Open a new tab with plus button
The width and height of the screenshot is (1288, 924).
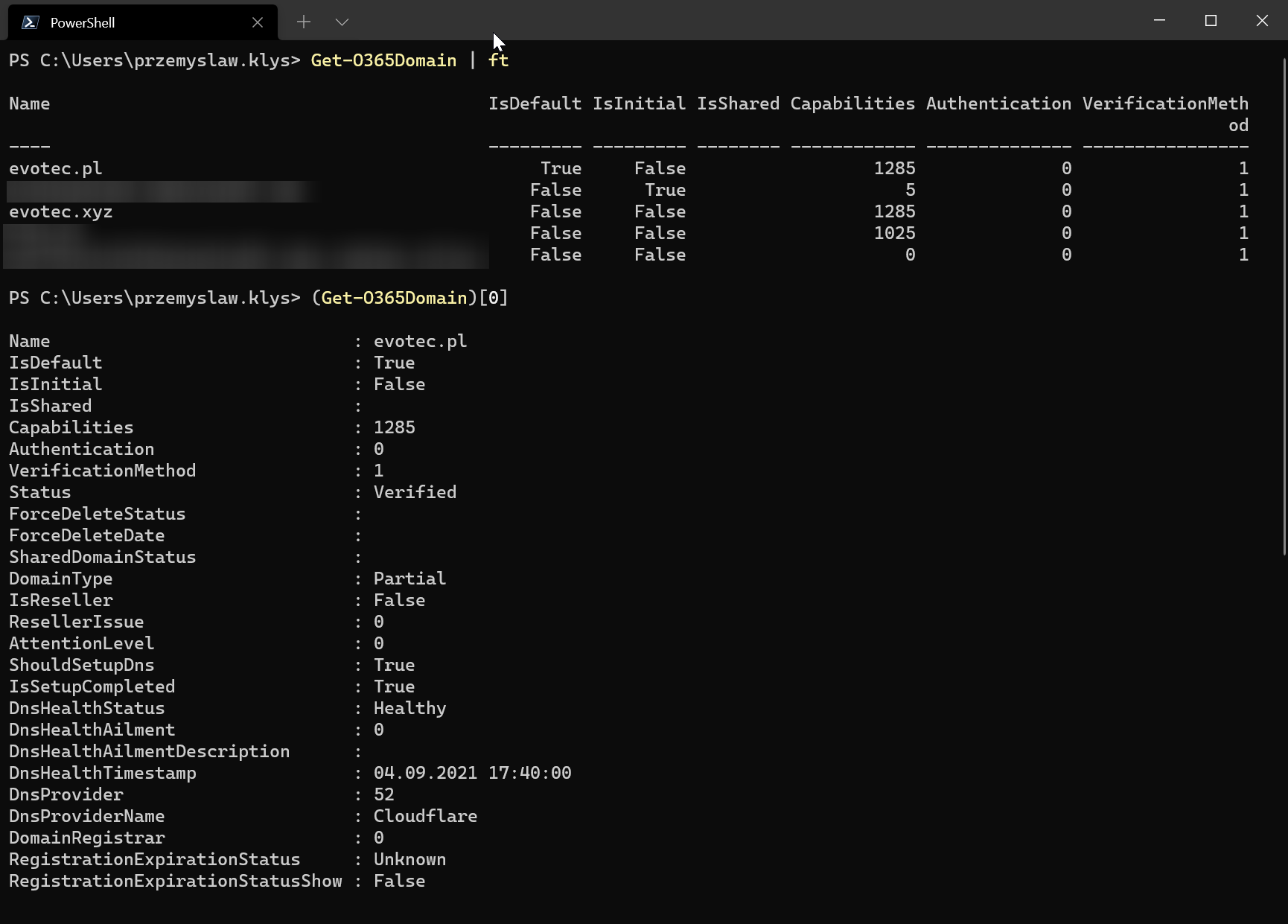[304, 22]
